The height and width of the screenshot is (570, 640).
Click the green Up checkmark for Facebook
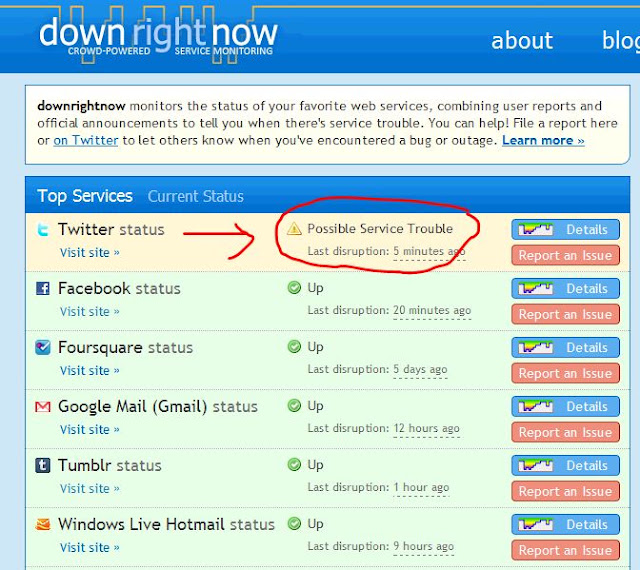coord(294,288)
